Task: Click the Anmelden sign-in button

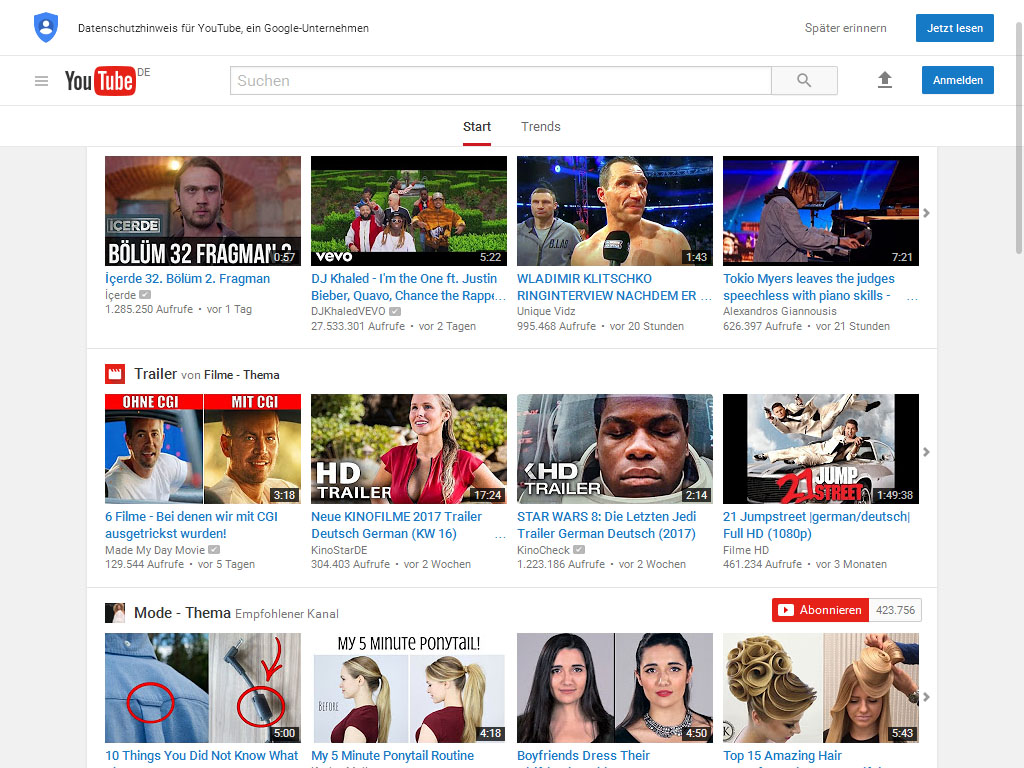Action: [958, 80]
